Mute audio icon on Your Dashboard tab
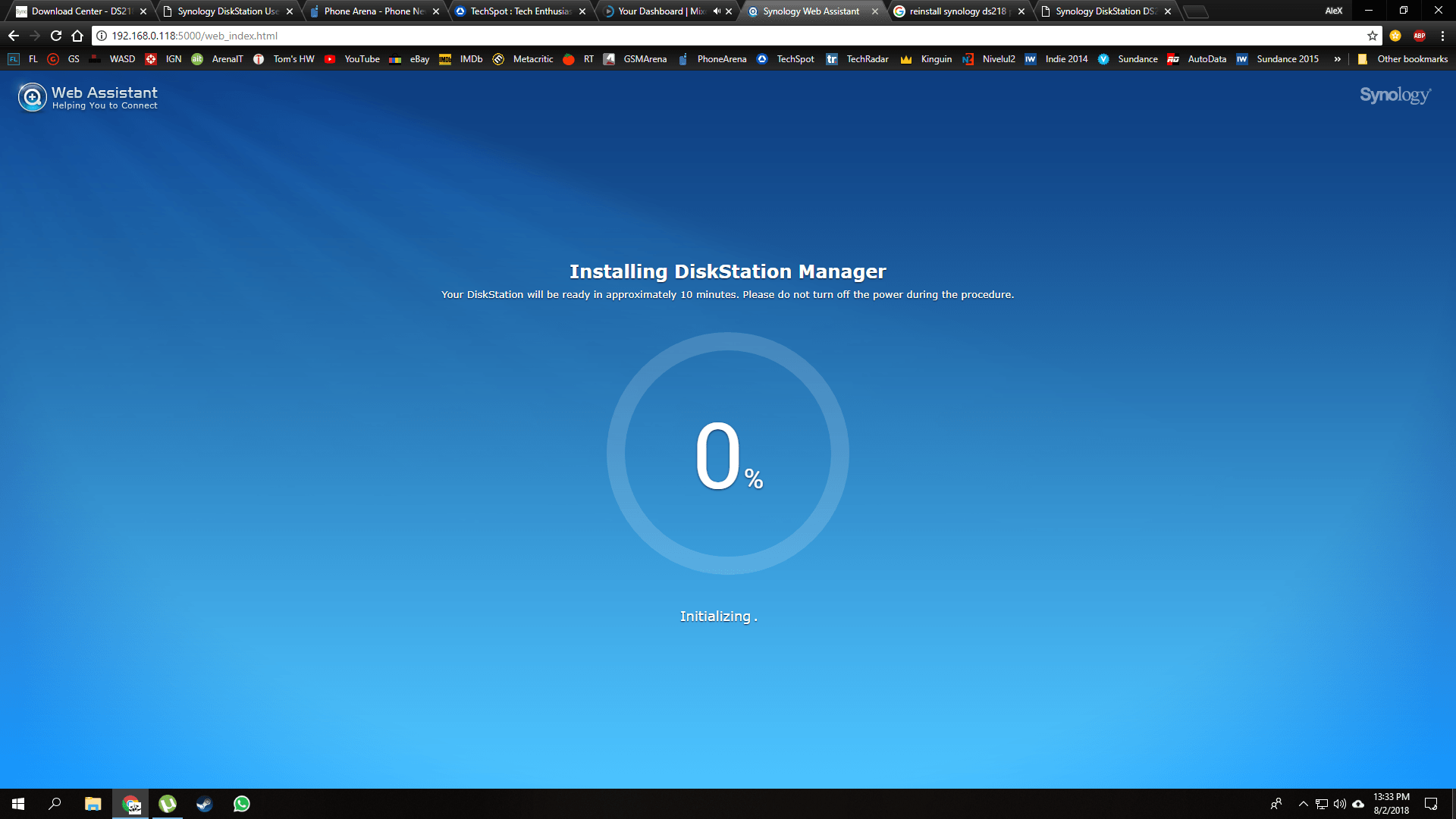Viewport: 1456px width, 819px height. pyautogui.click(x=717, y=11)
